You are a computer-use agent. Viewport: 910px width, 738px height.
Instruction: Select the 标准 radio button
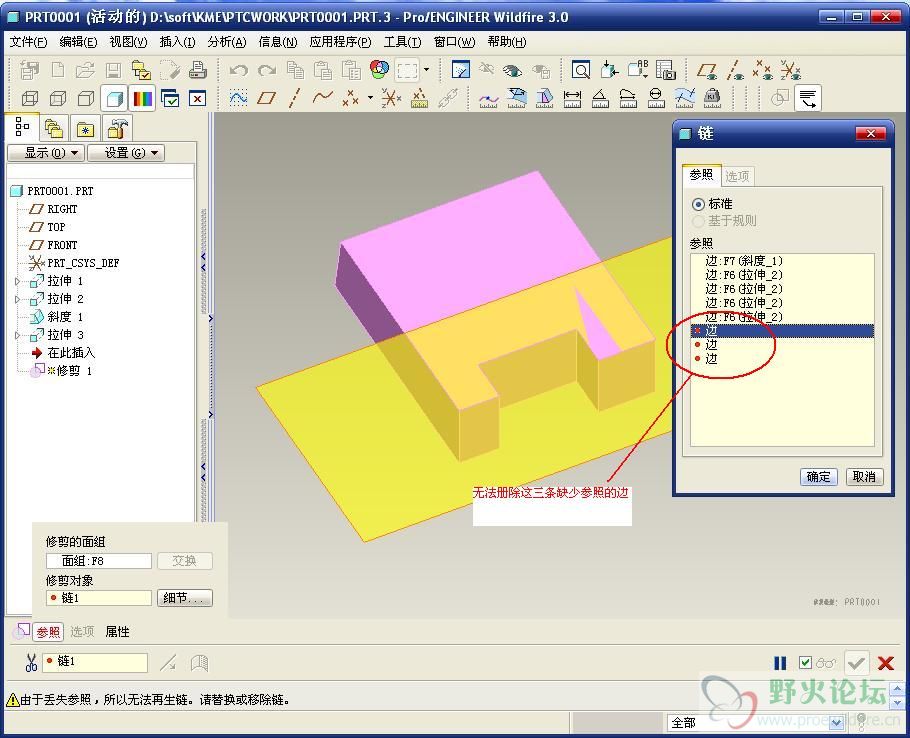(x=698, y=204)
